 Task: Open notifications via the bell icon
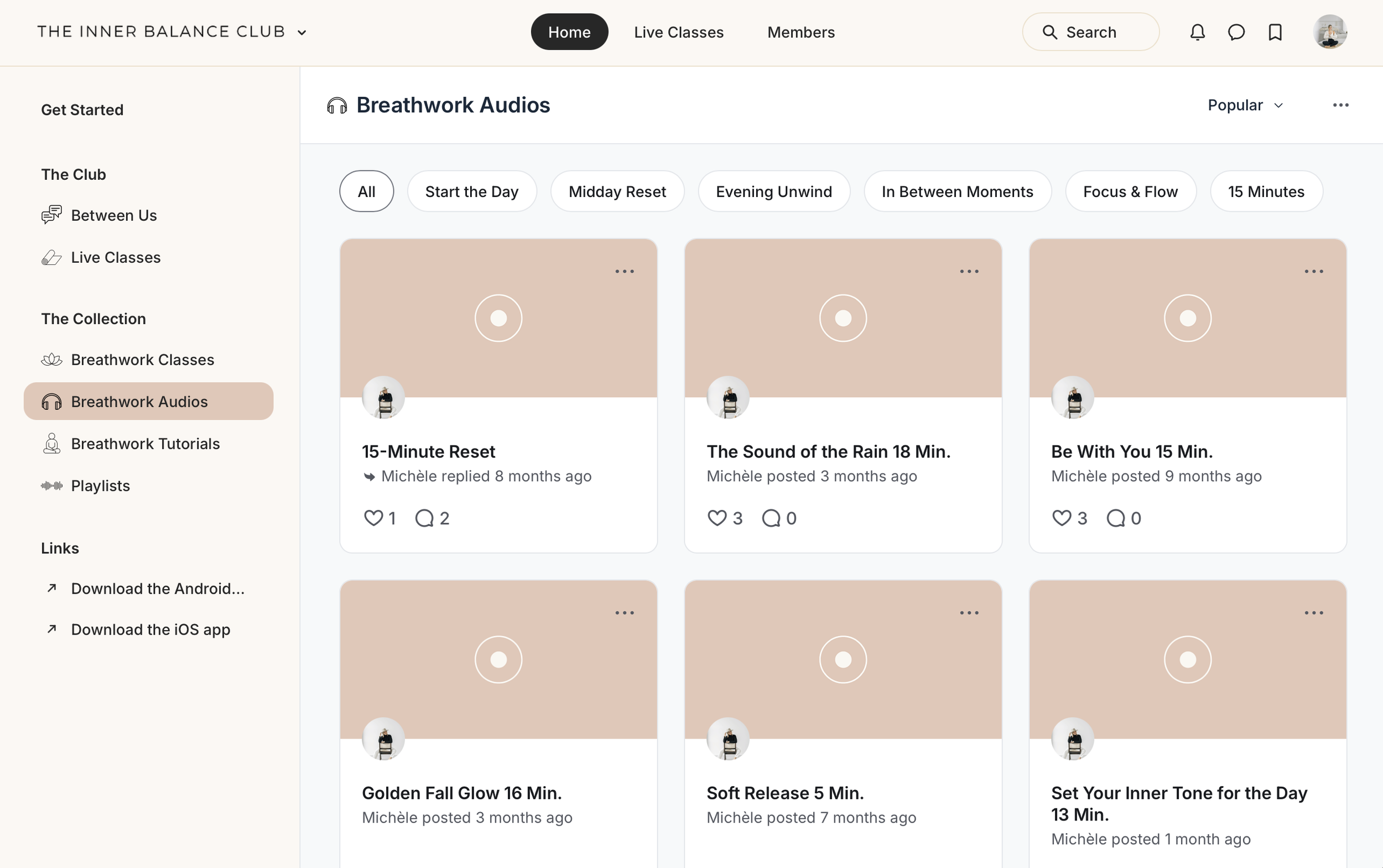[x=1197, y=32]
